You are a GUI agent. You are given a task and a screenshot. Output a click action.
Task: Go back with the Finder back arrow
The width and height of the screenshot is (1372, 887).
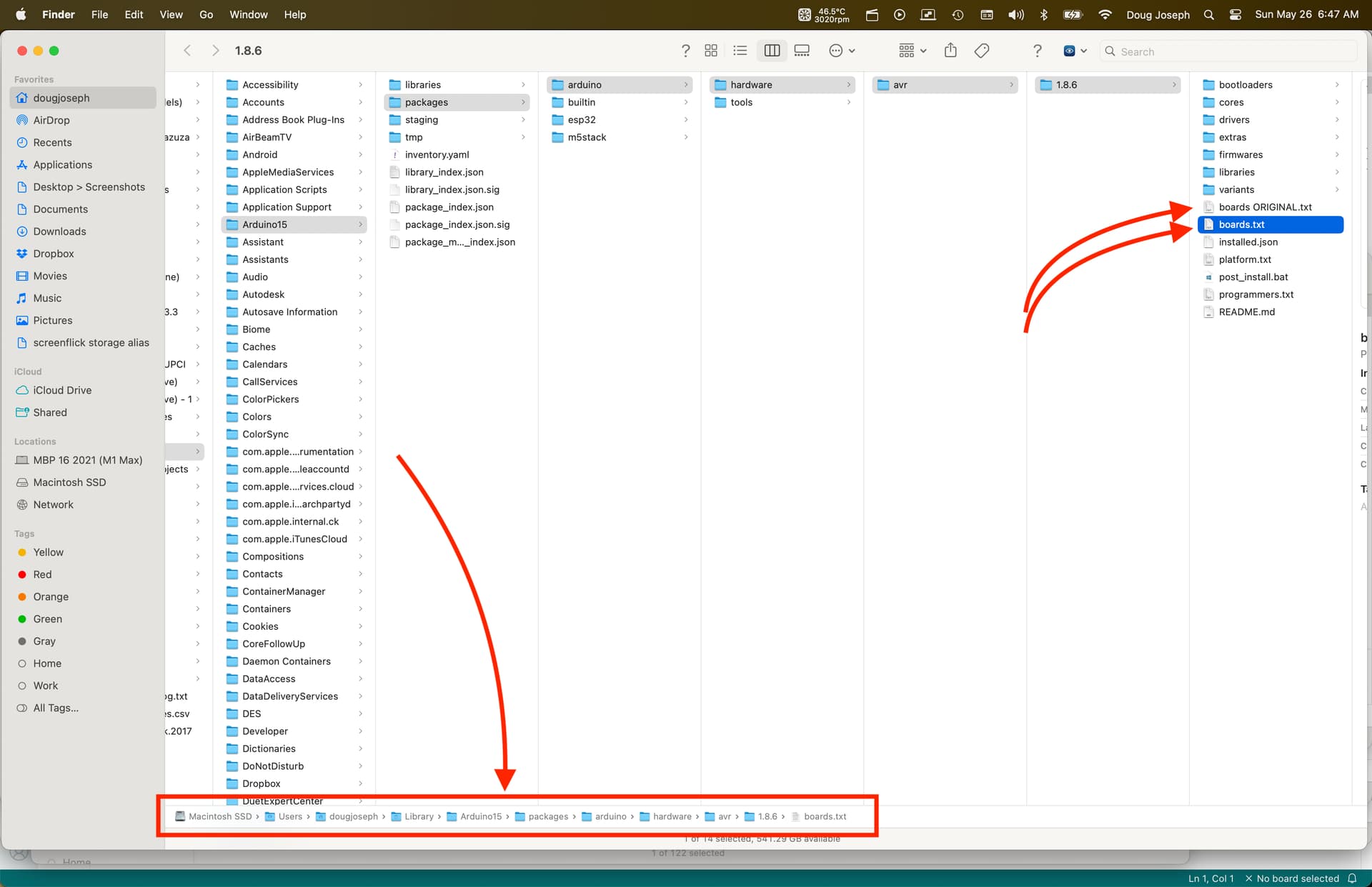[x=187, y=51]
